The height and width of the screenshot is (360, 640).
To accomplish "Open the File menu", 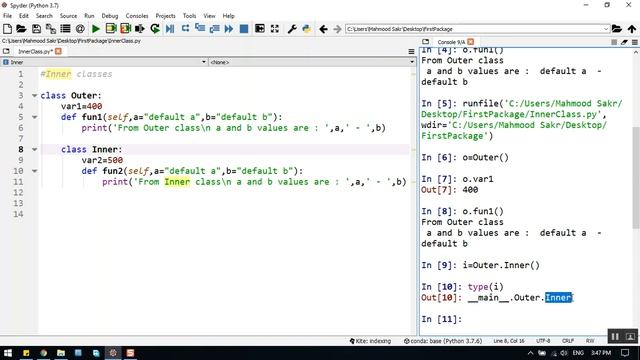I will (7, 16).
